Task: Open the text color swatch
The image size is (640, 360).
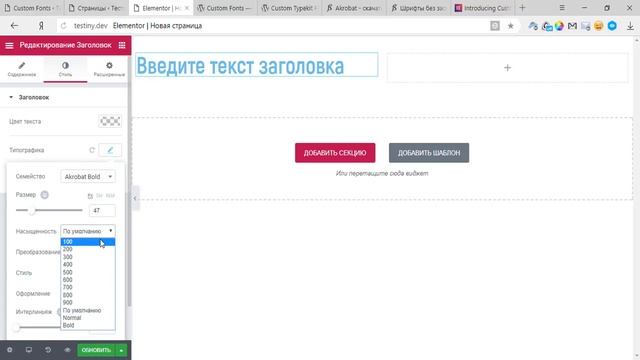Action: pyautogui.click(x=110, y=121)
